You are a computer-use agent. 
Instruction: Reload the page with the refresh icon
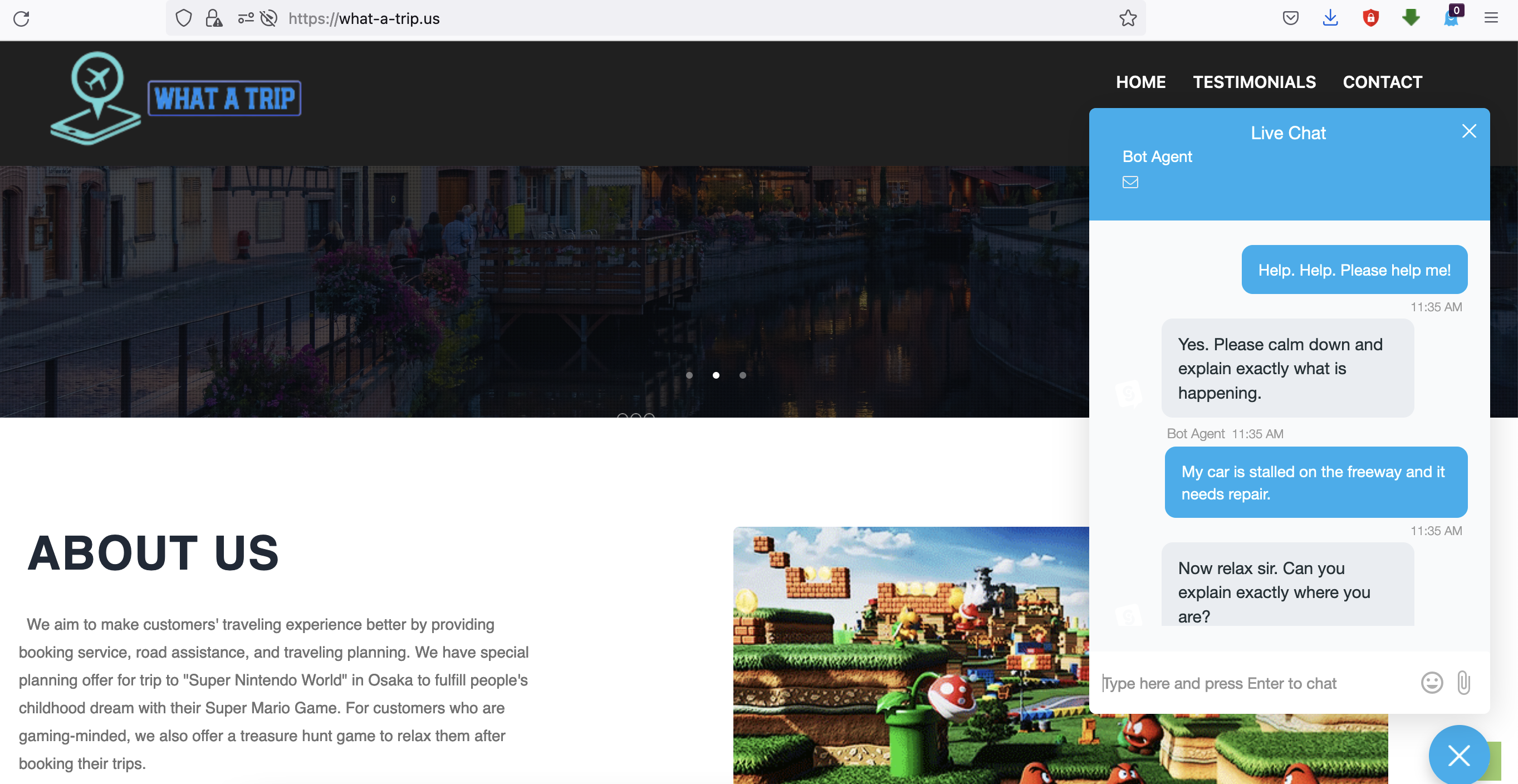coord(21,19)
